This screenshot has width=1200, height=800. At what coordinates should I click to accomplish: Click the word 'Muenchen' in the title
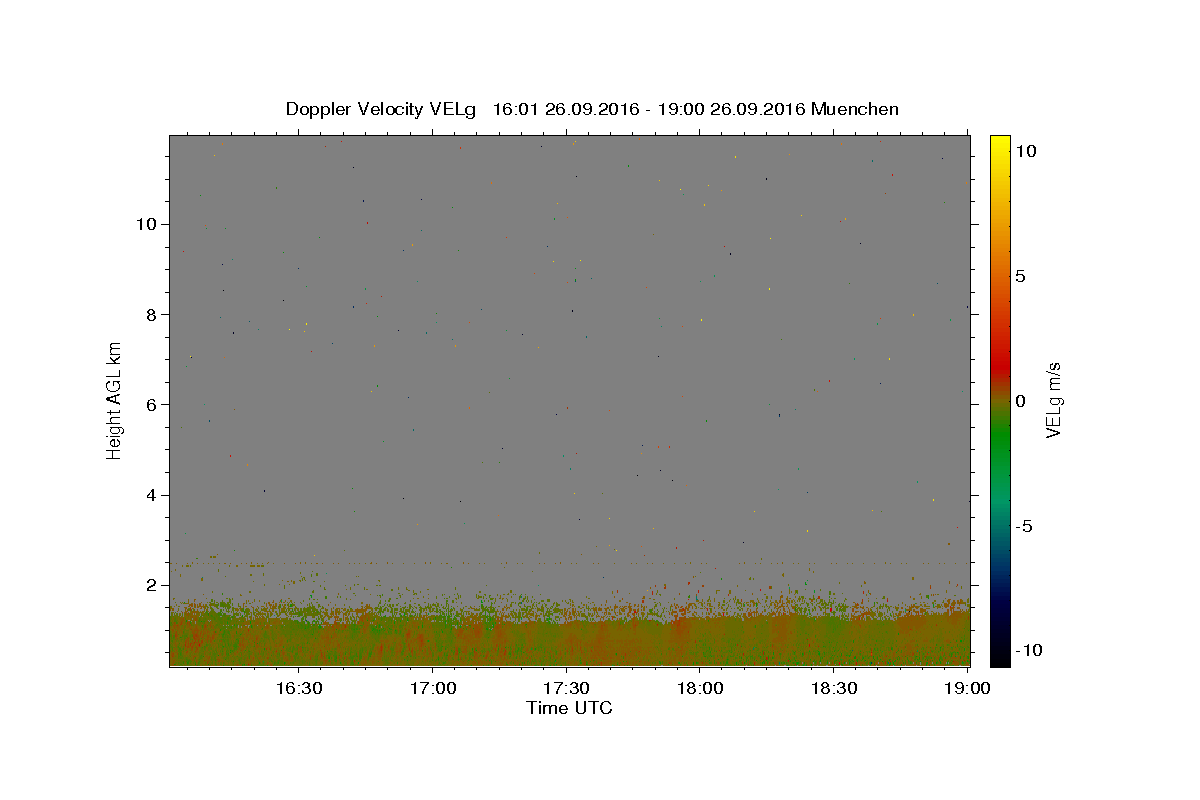pos(855,109)
